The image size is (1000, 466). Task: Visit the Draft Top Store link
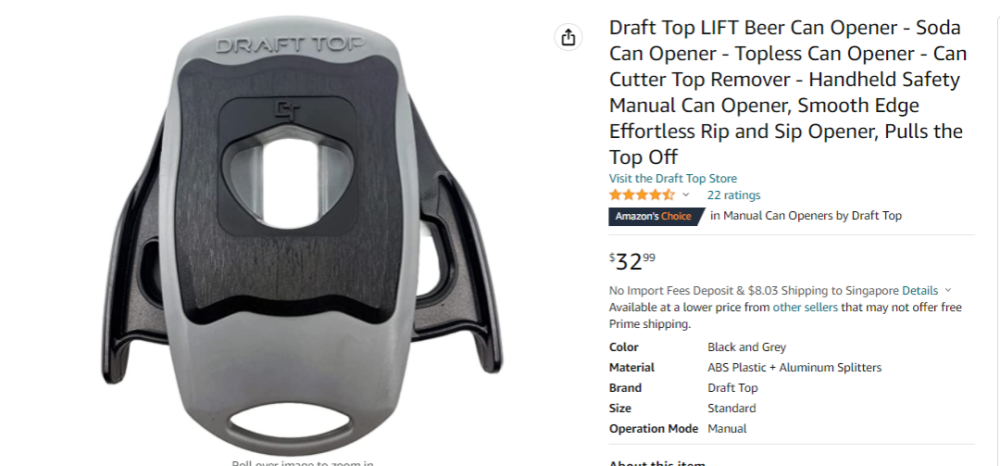click(x=673, y=178)
